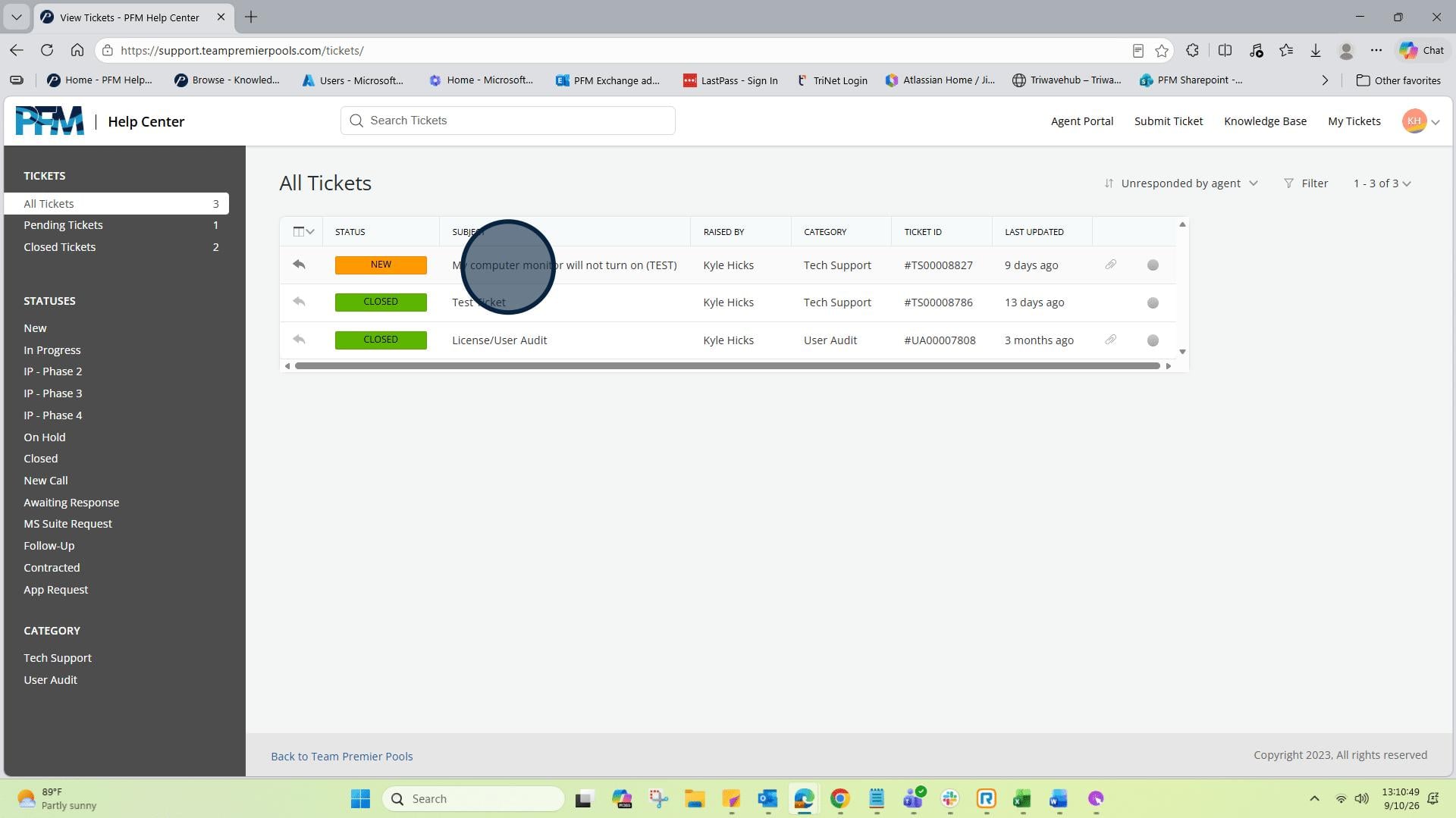Click reply arrow on License/User Audit row
Image resolution: width=1456 pixels, height=818 pixels.
click(299, 340)
